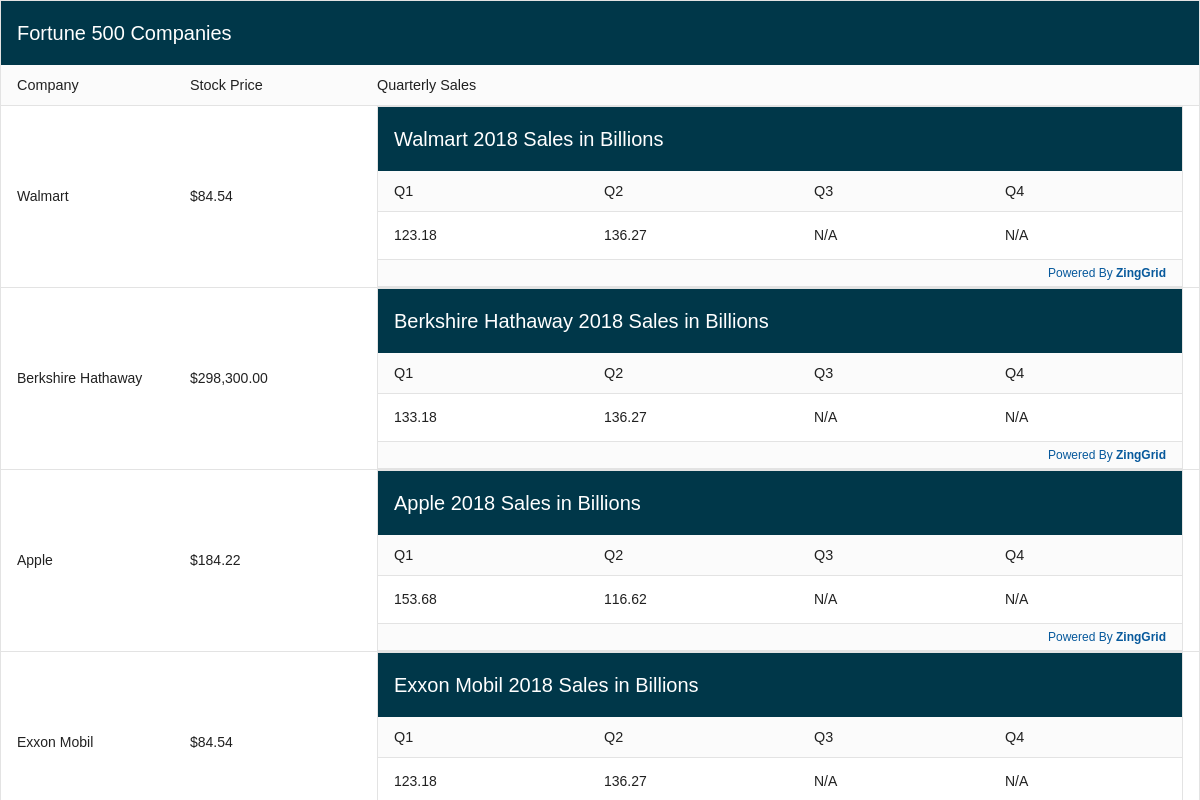
Task: Select the Exxon Mobil company cell
Action: click(x=55, y=742)
